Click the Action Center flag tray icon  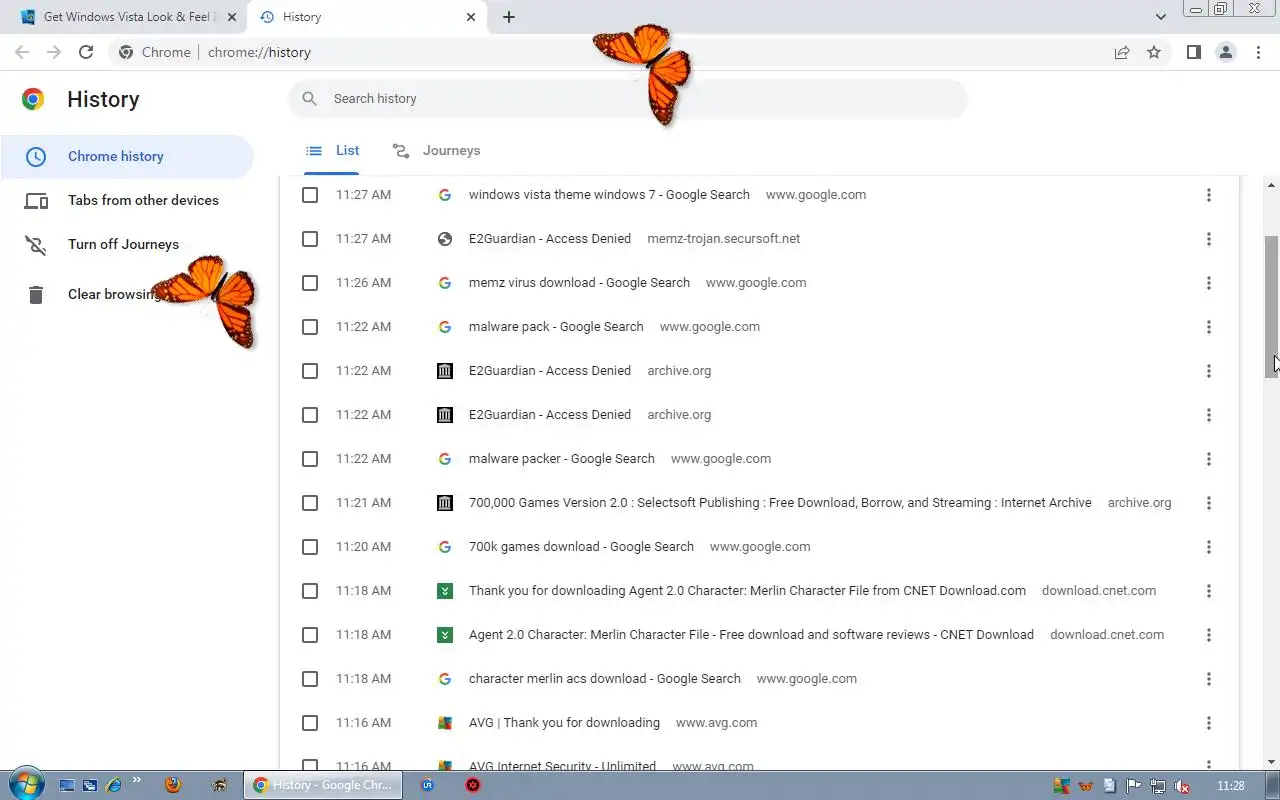(x=1133, y=786)
